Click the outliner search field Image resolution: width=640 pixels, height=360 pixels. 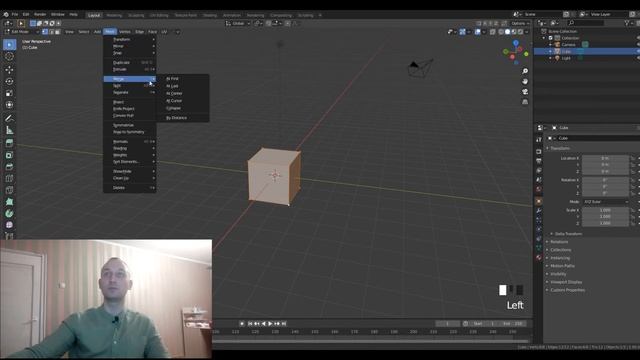tap(585, 23)
